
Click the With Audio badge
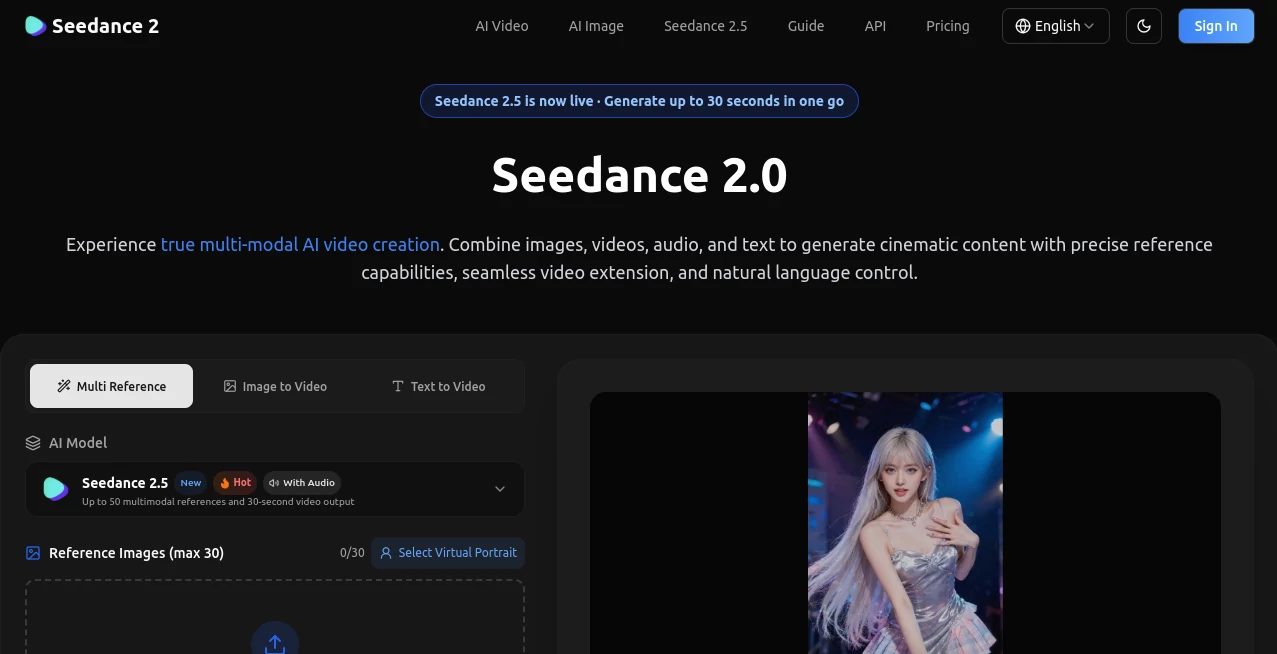302,482
